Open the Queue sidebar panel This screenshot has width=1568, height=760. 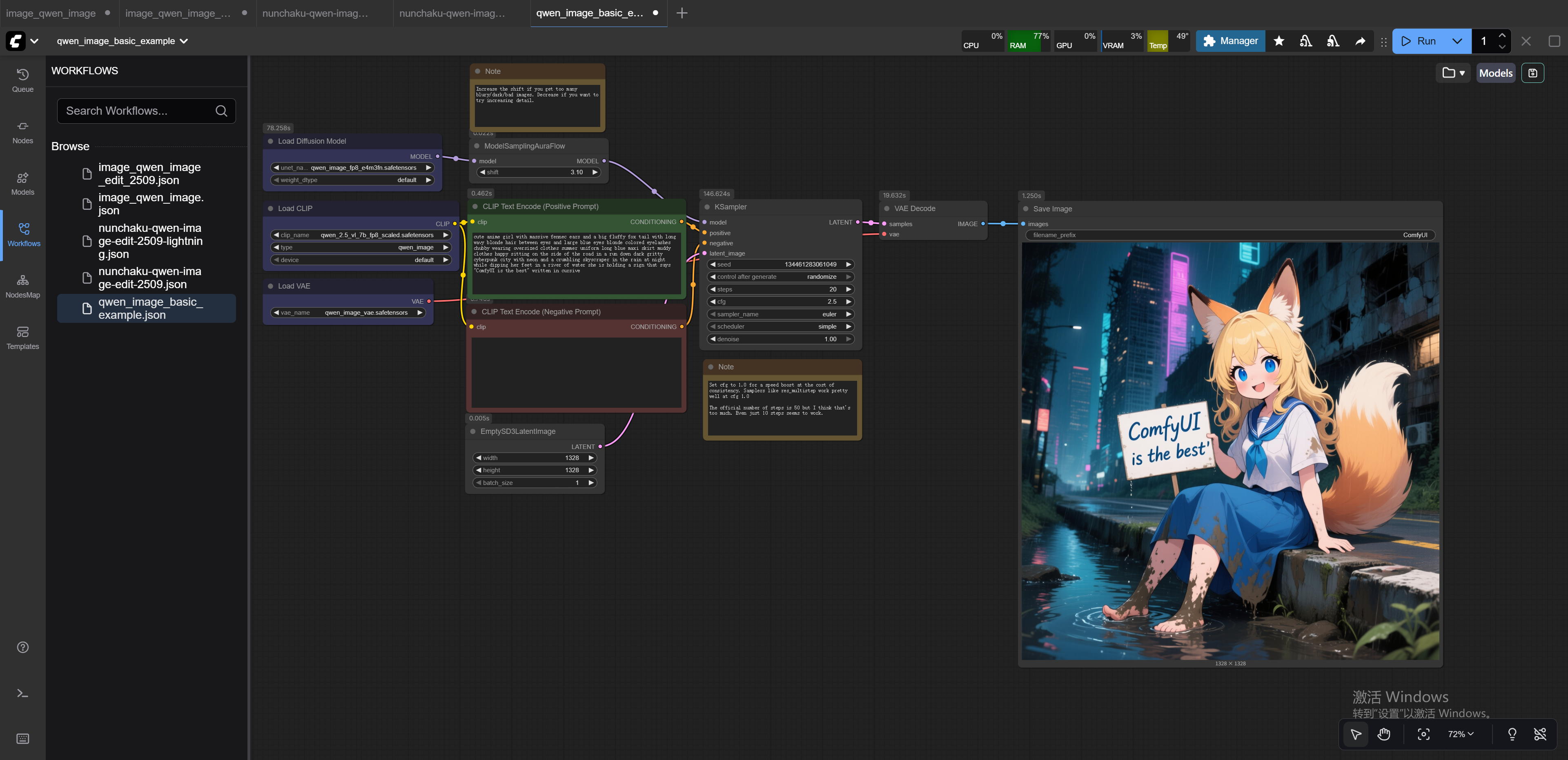click(22, 80)
